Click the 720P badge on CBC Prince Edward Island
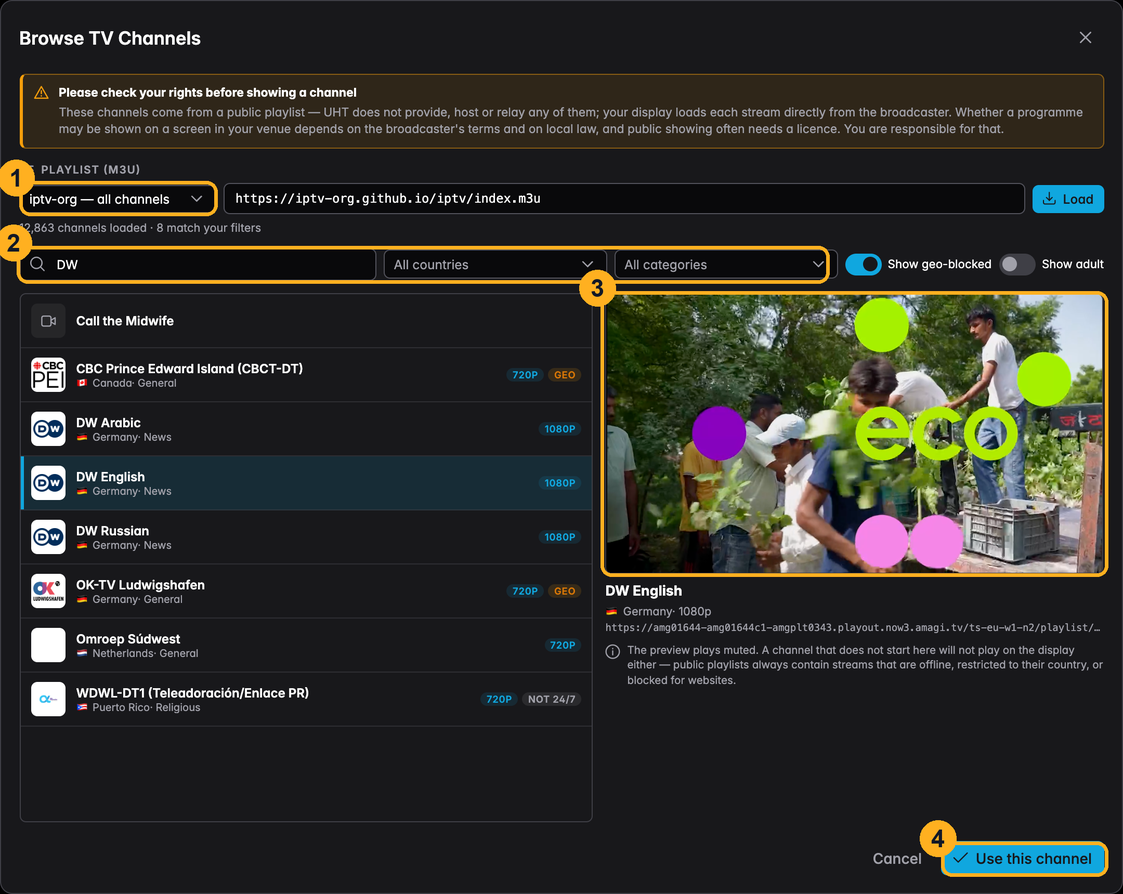The height and width of the screenshot is (894, 1123). tap(525, 375)
